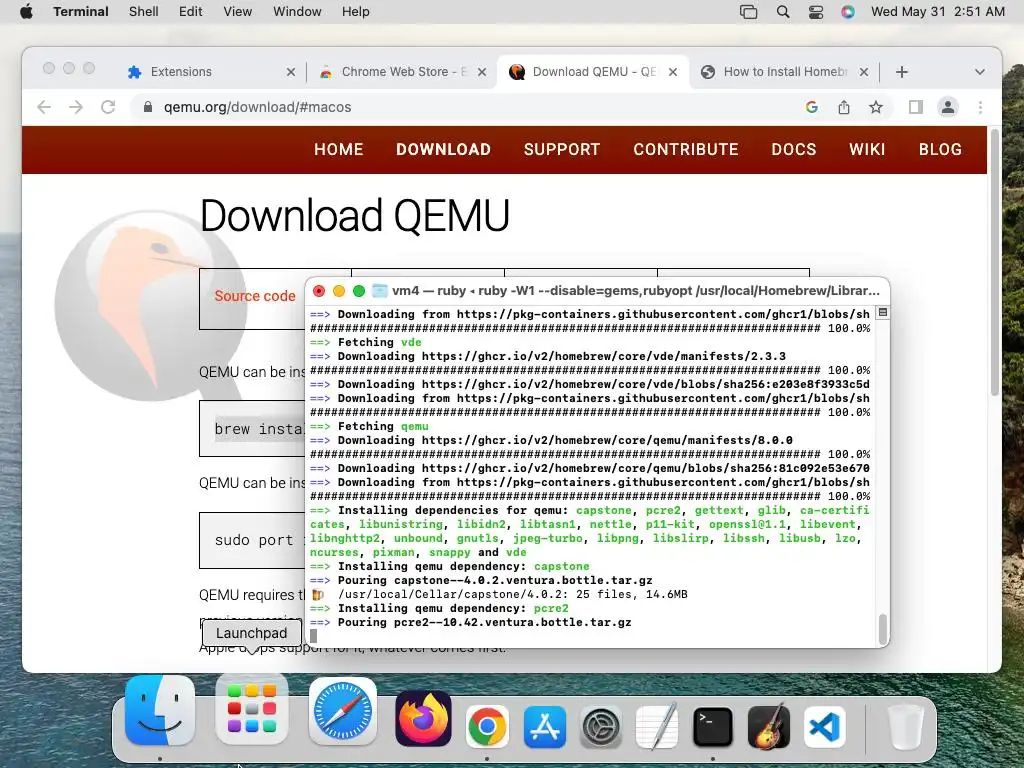The image size is (1024, 768).
Task: Open the Help menu
Action: coord(356,12)
